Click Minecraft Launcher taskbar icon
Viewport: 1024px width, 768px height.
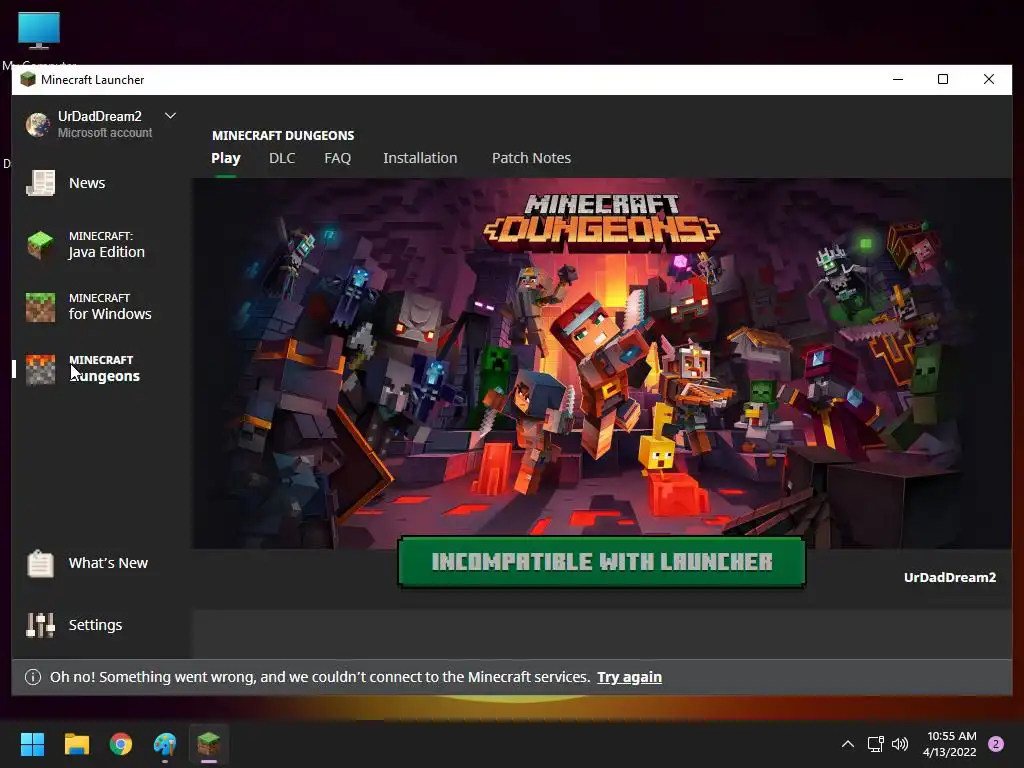point(209,744)
